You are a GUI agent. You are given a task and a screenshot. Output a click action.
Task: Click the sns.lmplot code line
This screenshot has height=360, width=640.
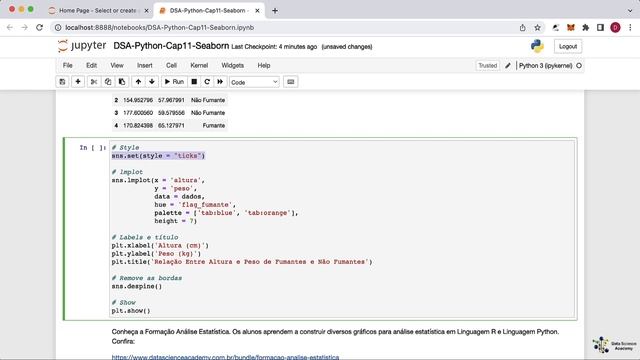(x=158, y=180)
